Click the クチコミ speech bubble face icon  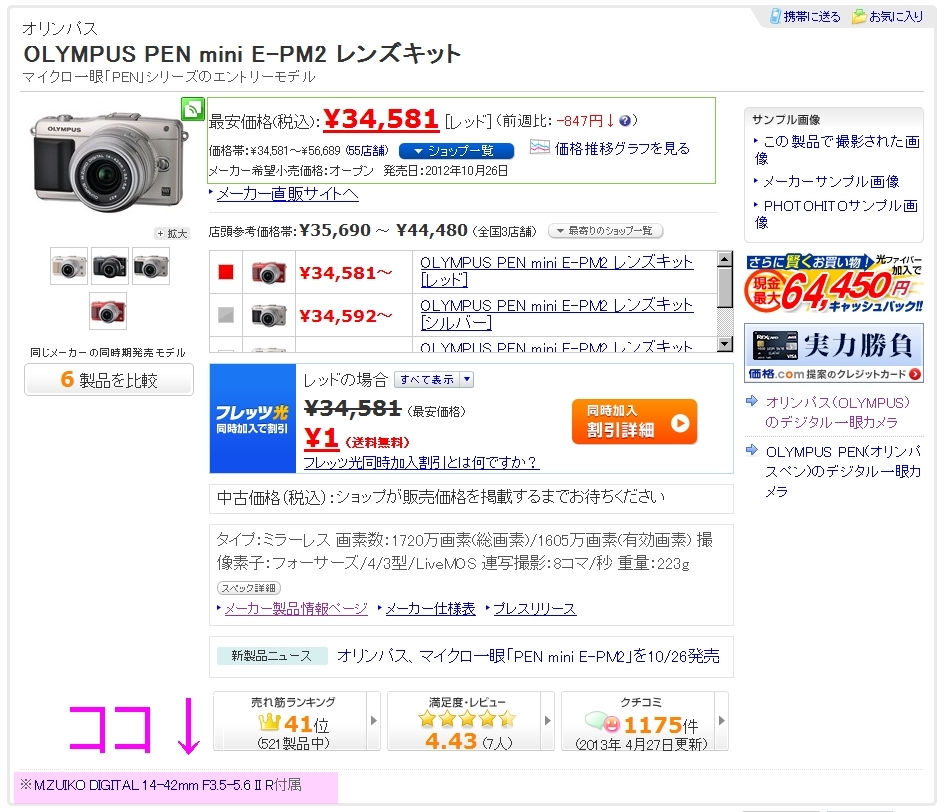pyautogui.click(x=602, y=721)
